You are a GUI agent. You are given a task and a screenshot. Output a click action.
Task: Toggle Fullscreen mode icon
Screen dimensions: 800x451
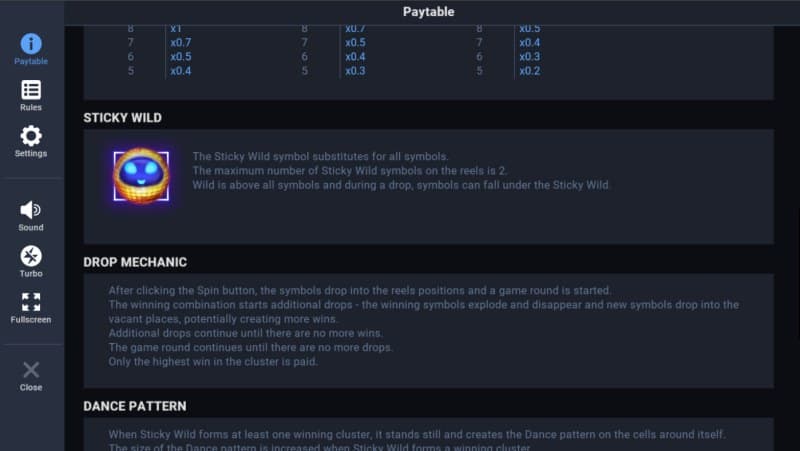31,301
